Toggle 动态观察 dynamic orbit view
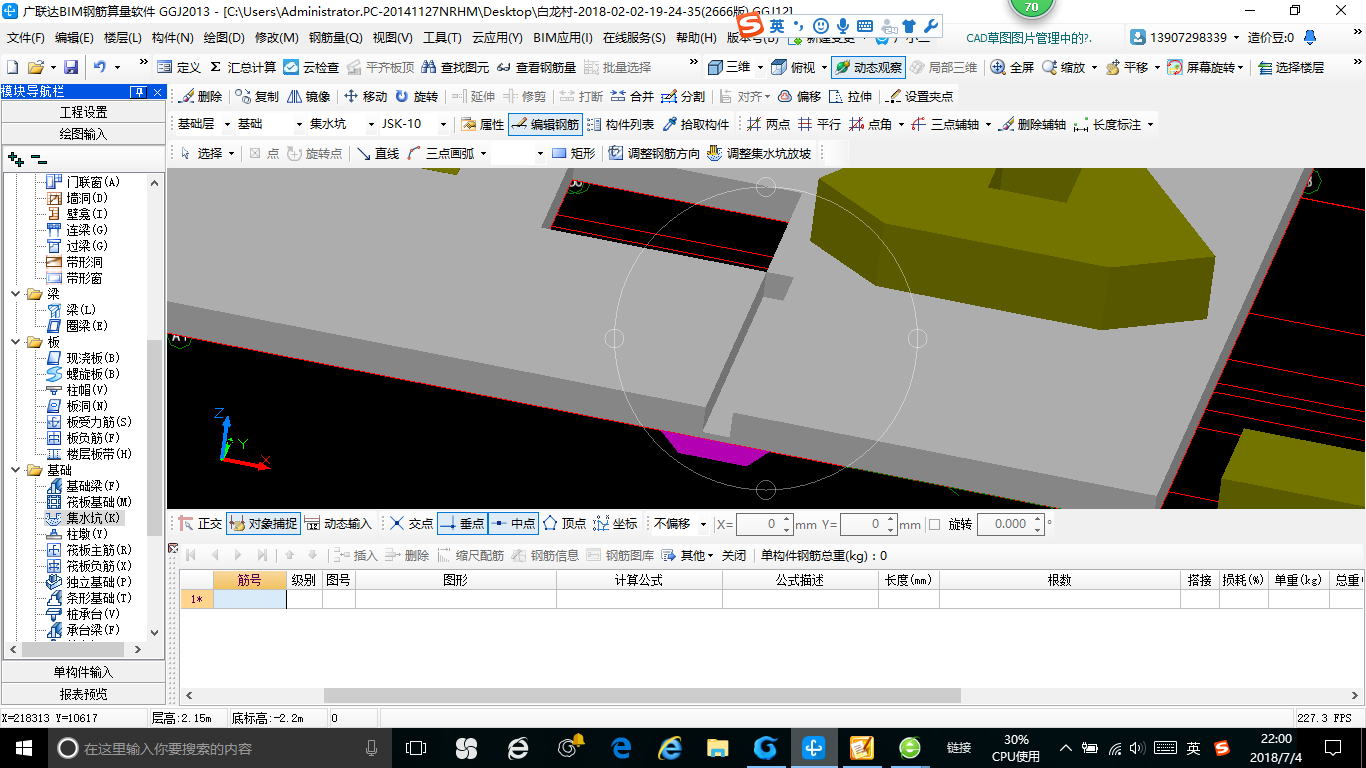1366x768 pixels. click(x=867, y=67)
